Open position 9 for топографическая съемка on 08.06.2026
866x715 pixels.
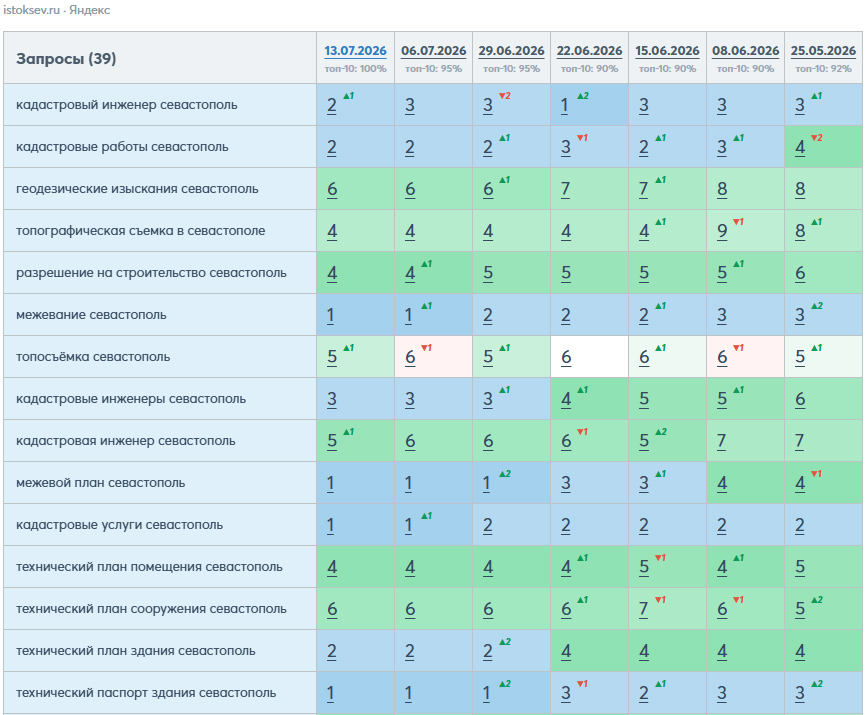coord(722,231)
